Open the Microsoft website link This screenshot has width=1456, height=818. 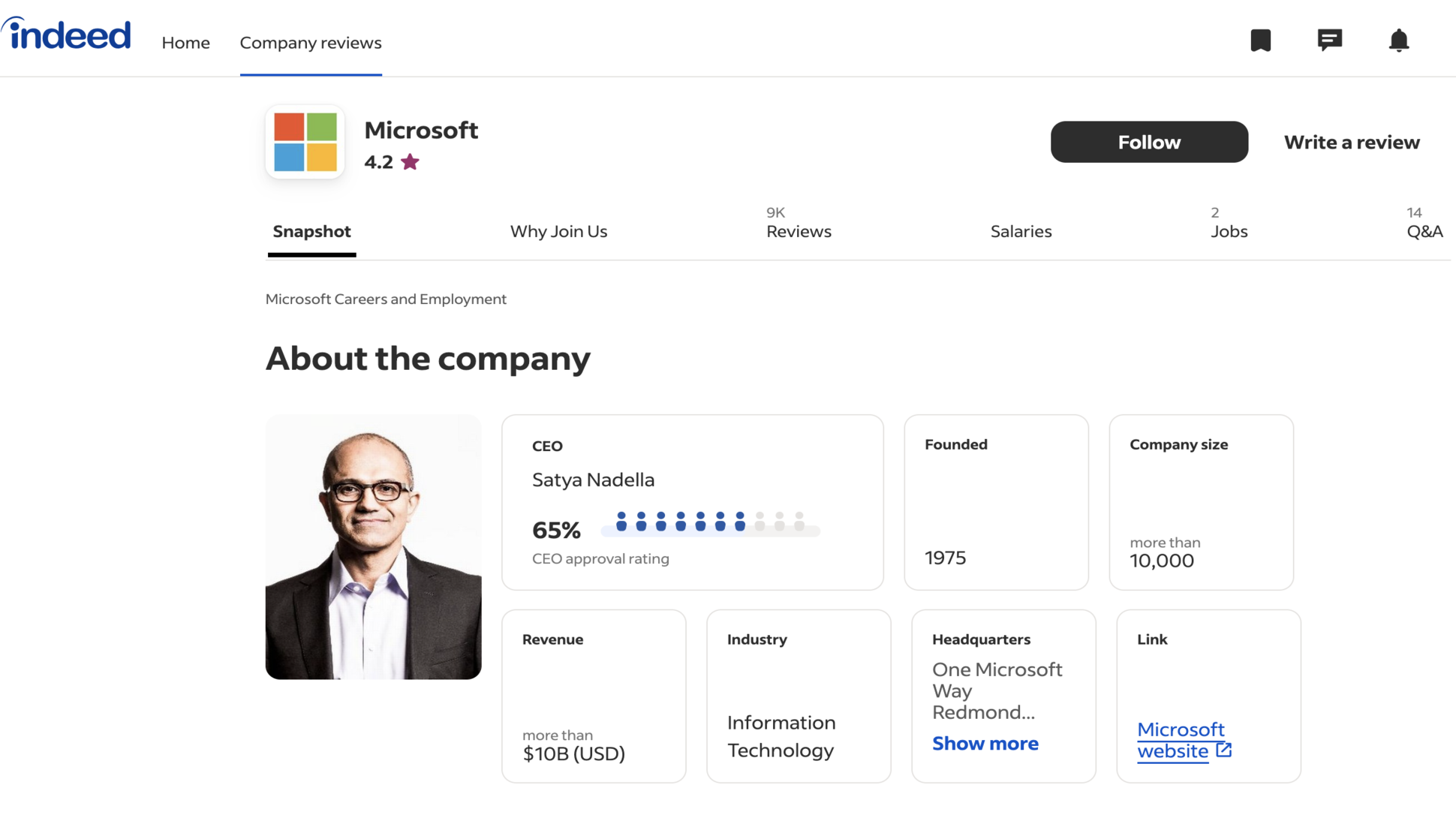(x=1180, y=740)
